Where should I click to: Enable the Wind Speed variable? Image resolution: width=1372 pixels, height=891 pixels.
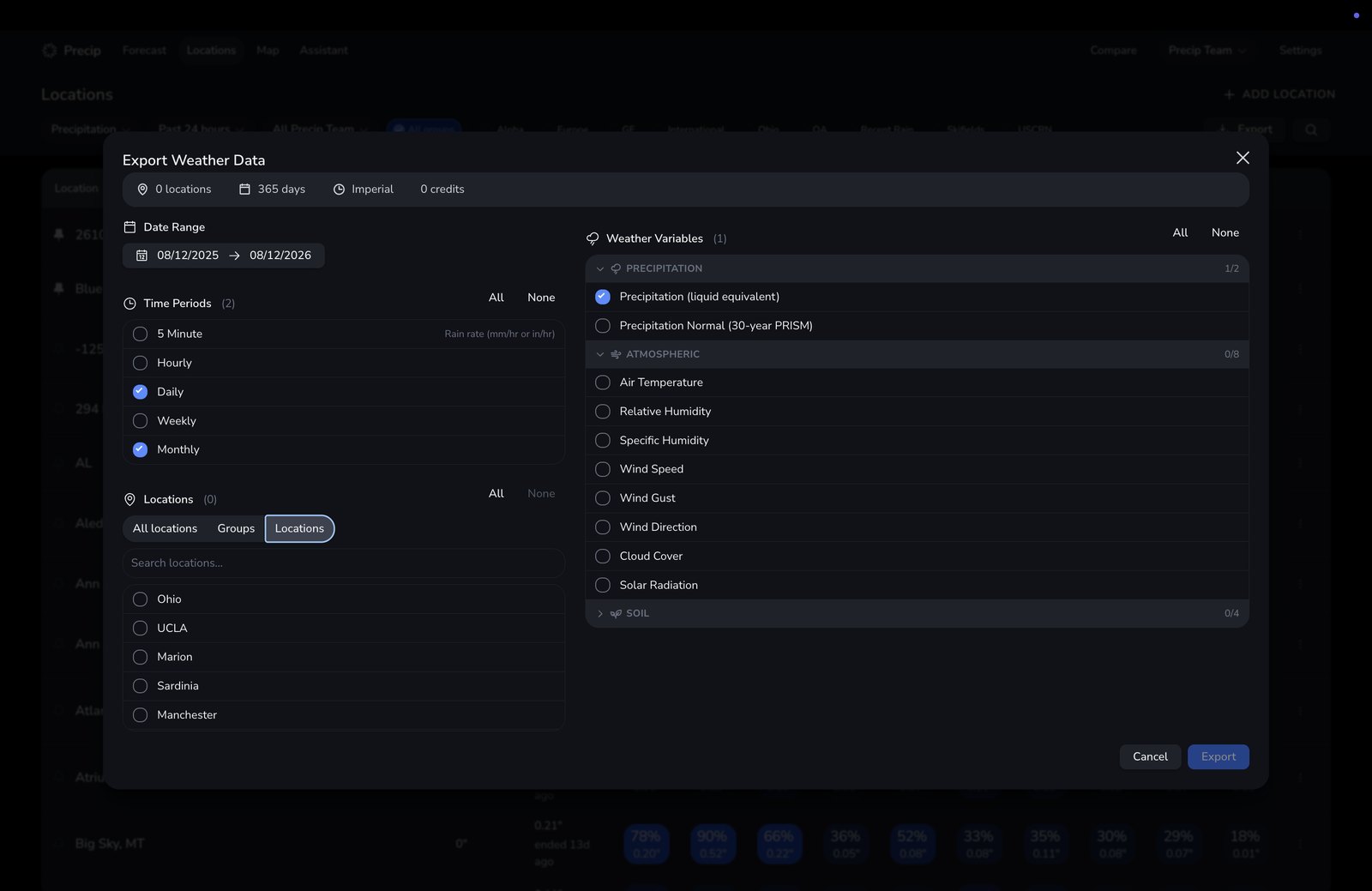point(603,469)
